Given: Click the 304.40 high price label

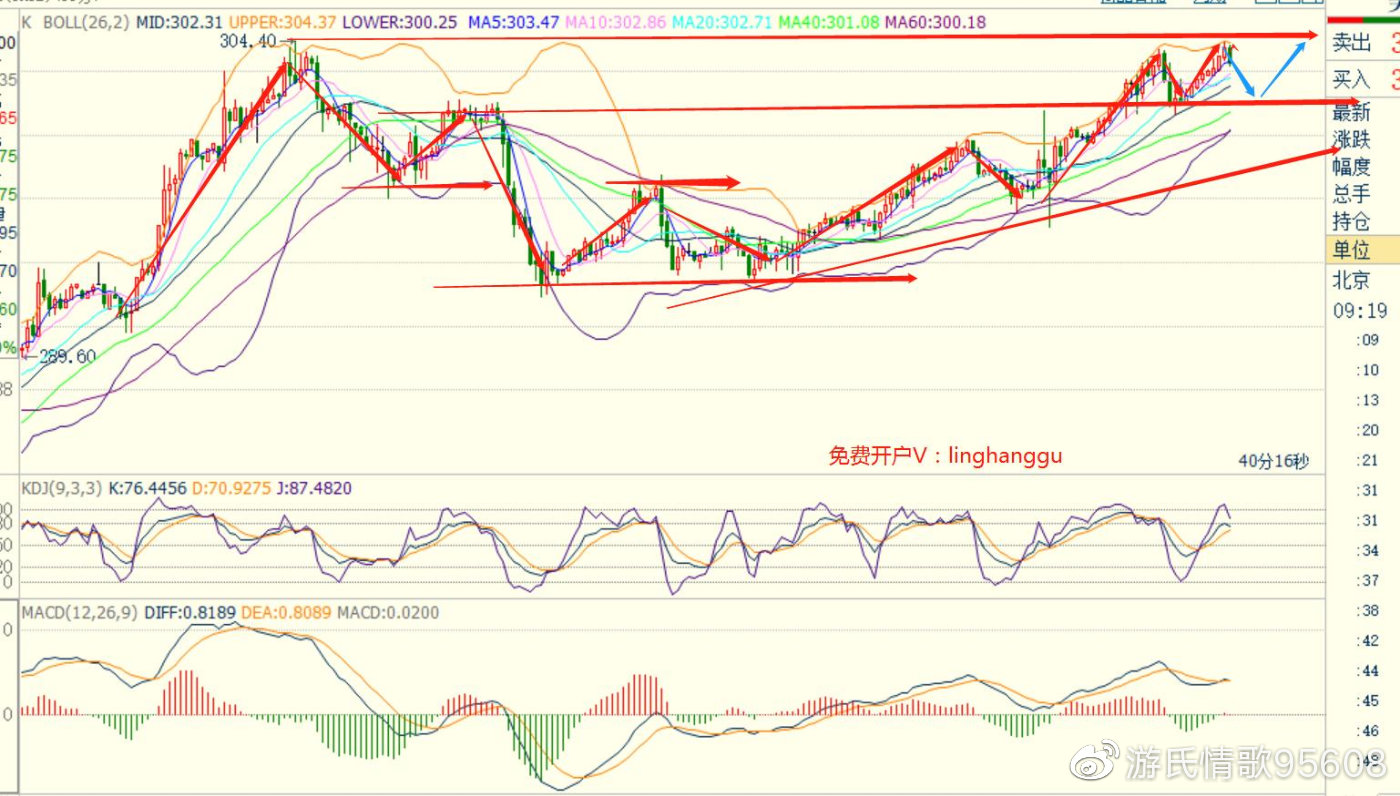Looking at the screenshot, I should [248, 42].
